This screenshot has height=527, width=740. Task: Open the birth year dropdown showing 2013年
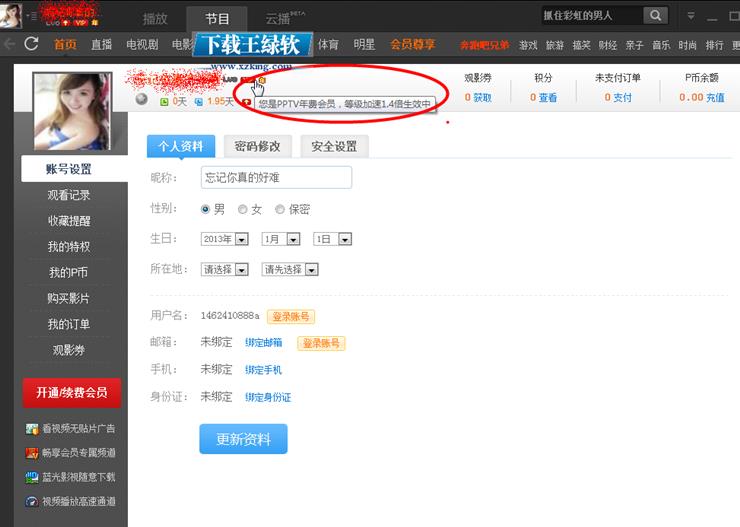click(x=225, y=239)
